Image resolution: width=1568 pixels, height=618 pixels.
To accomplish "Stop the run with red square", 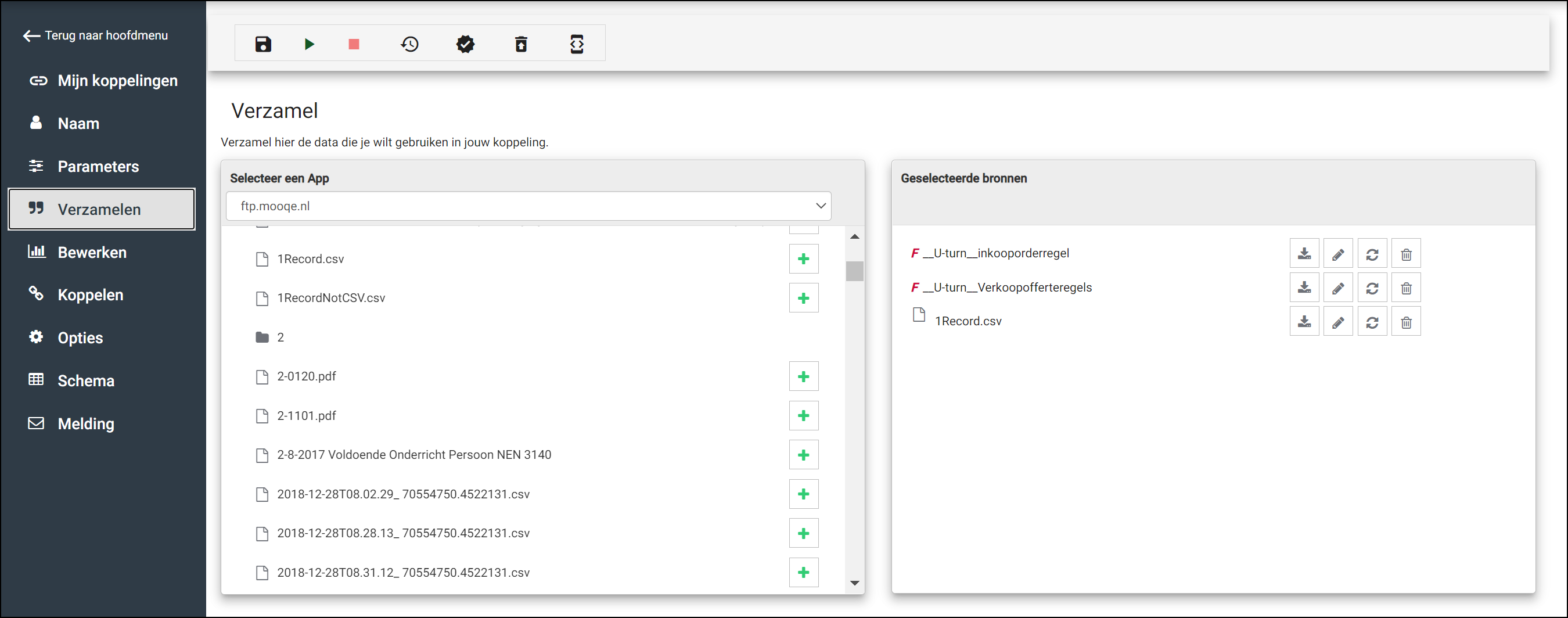I will [354, 44].
